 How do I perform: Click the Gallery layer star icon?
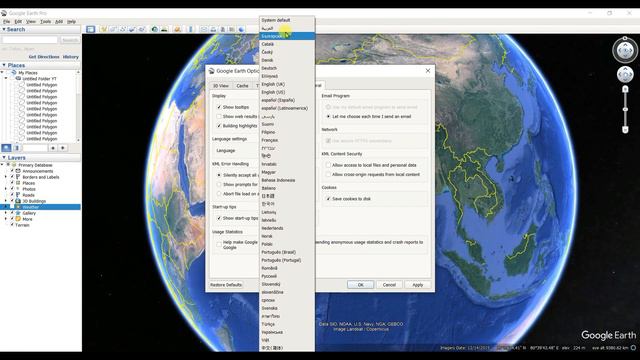(x=18, y=213)
